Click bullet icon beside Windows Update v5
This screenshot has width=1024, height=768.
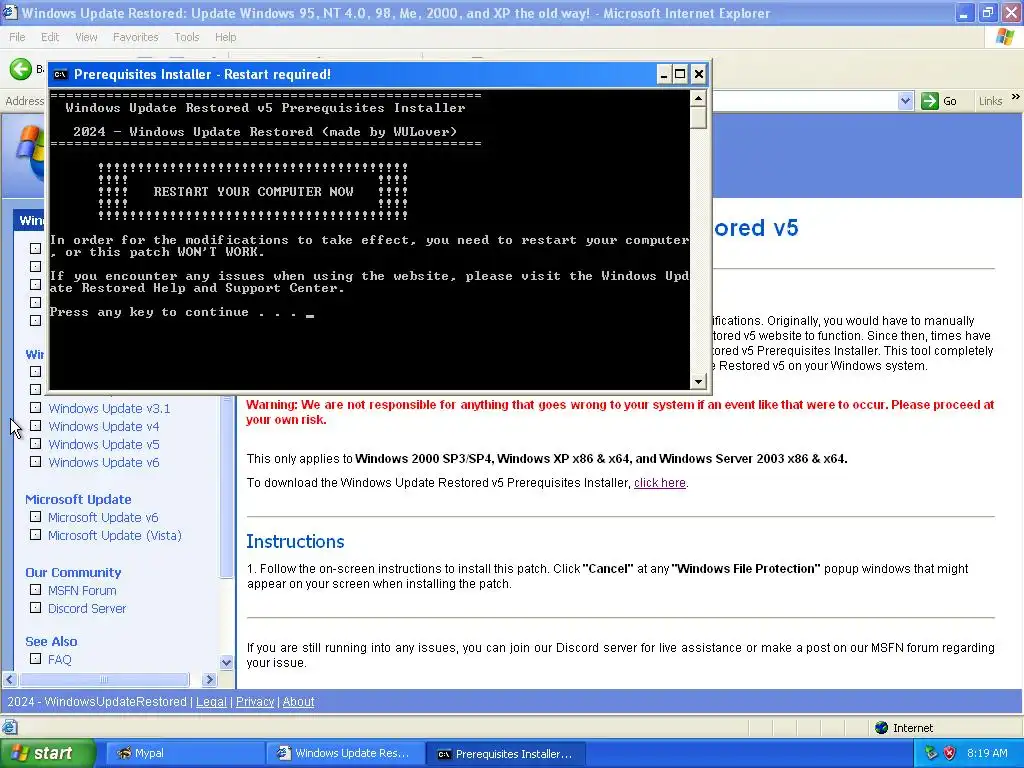point(35,443)
